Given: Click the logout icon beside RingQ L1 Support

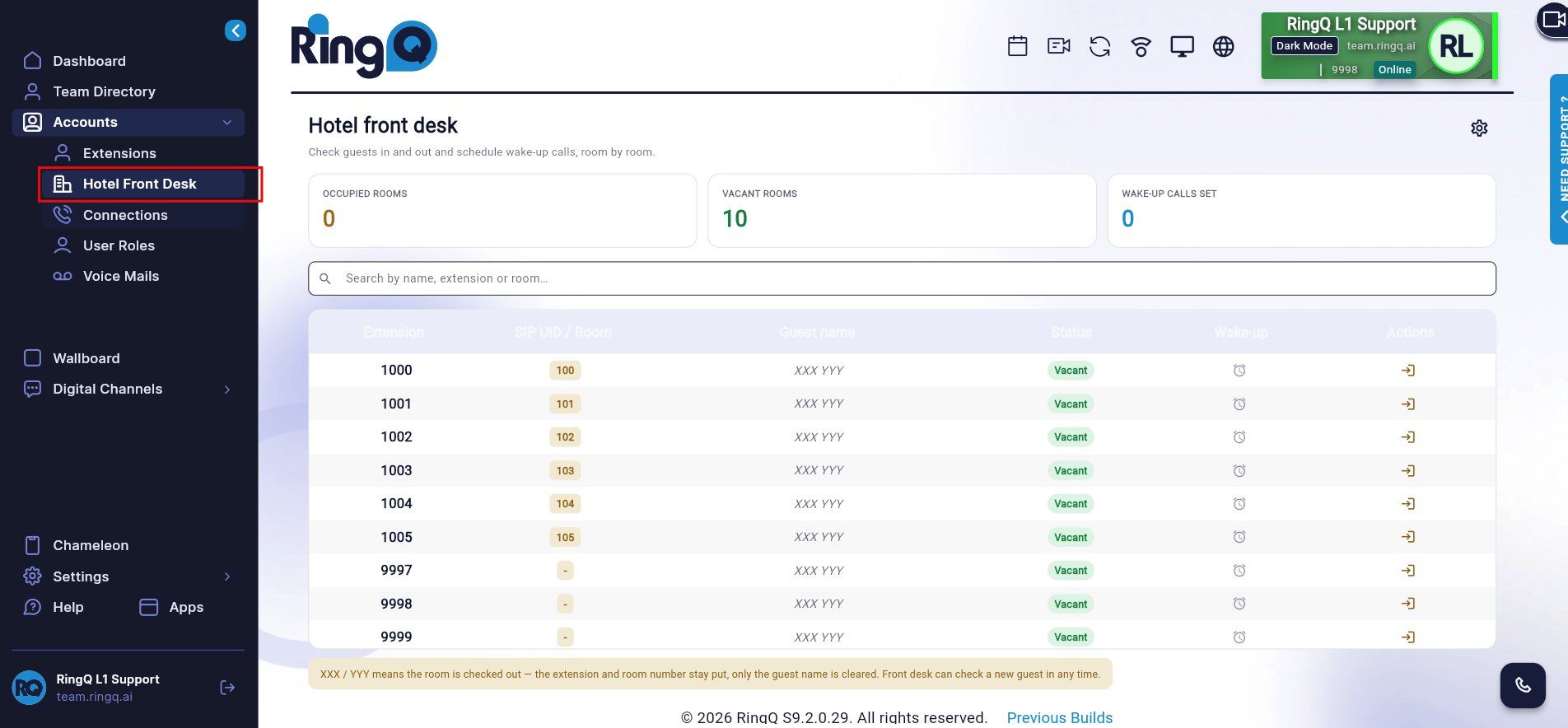Looking at the screenshot, I should [227, 688].
